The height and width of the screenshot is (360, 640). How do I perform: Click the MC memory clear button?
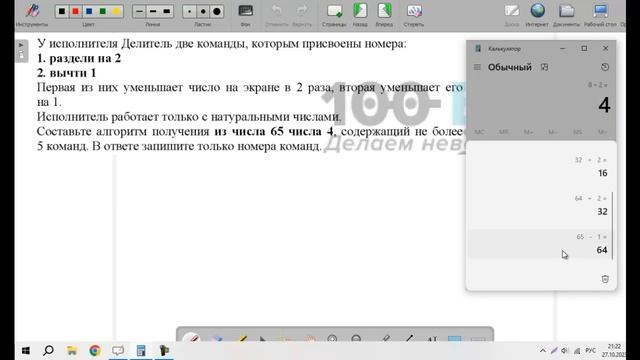coord(479,132)
